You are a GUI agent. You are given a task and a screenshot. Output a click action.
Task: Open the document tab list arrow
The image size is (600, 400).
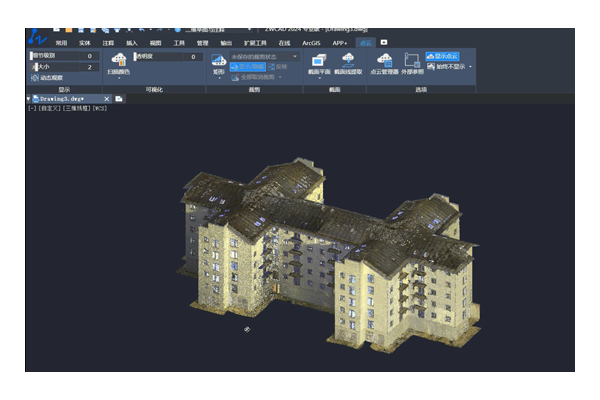click(x=28, y=99)
